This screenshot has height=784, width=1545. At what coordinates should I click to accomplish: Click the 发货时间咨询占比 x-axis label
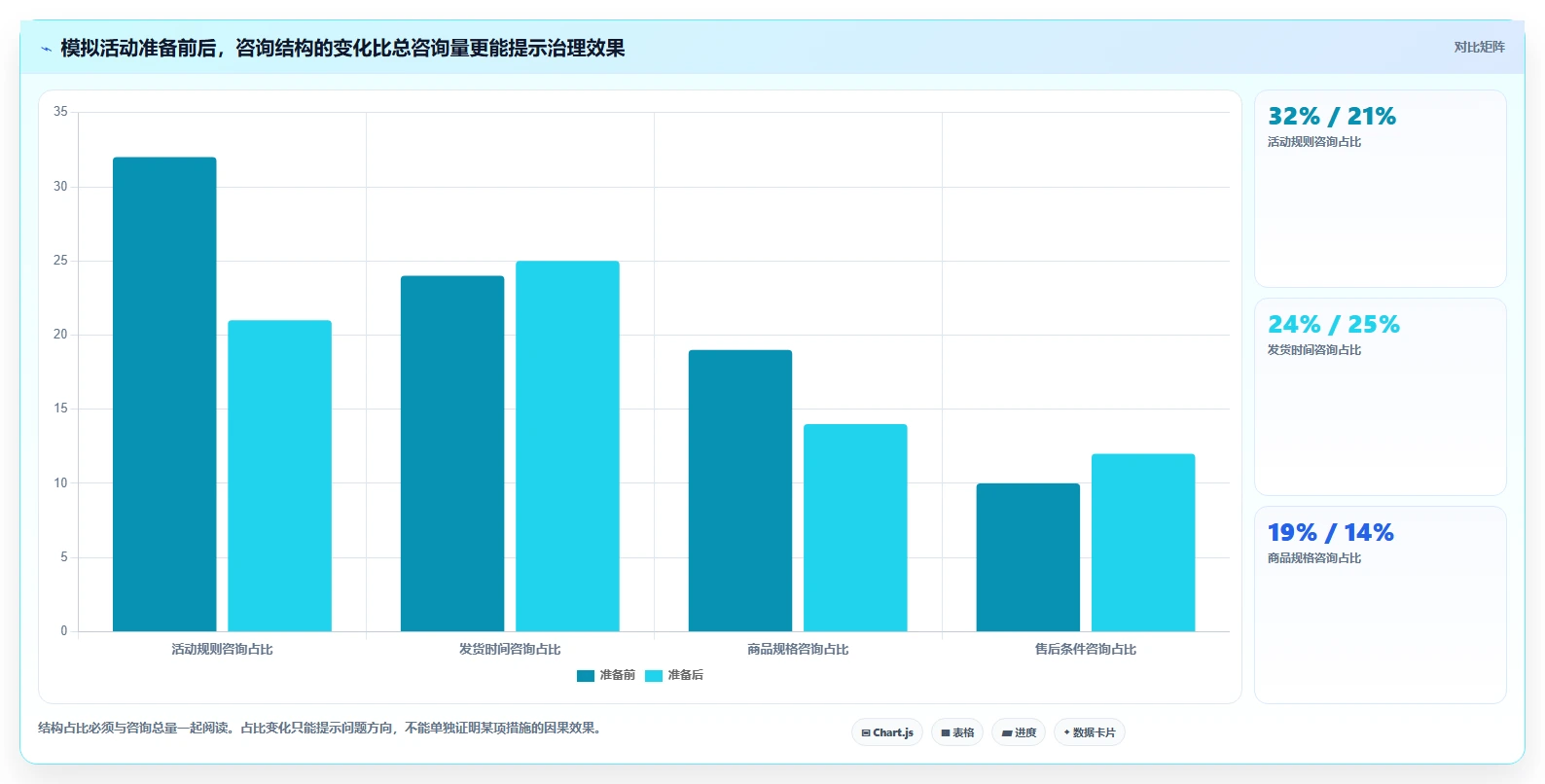pyautogui.click(x=510, y=649)
